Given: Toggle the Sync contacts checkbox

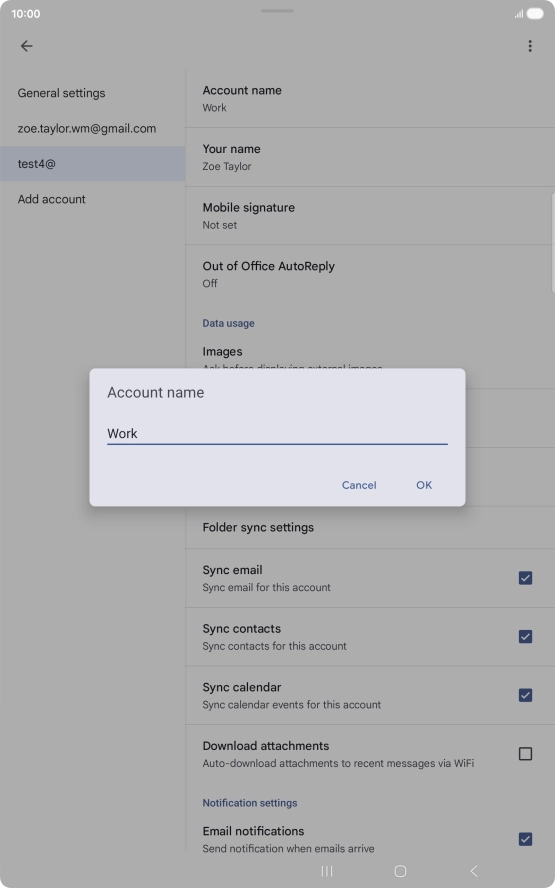Looking at the screenshot, I should click(526, 637).
